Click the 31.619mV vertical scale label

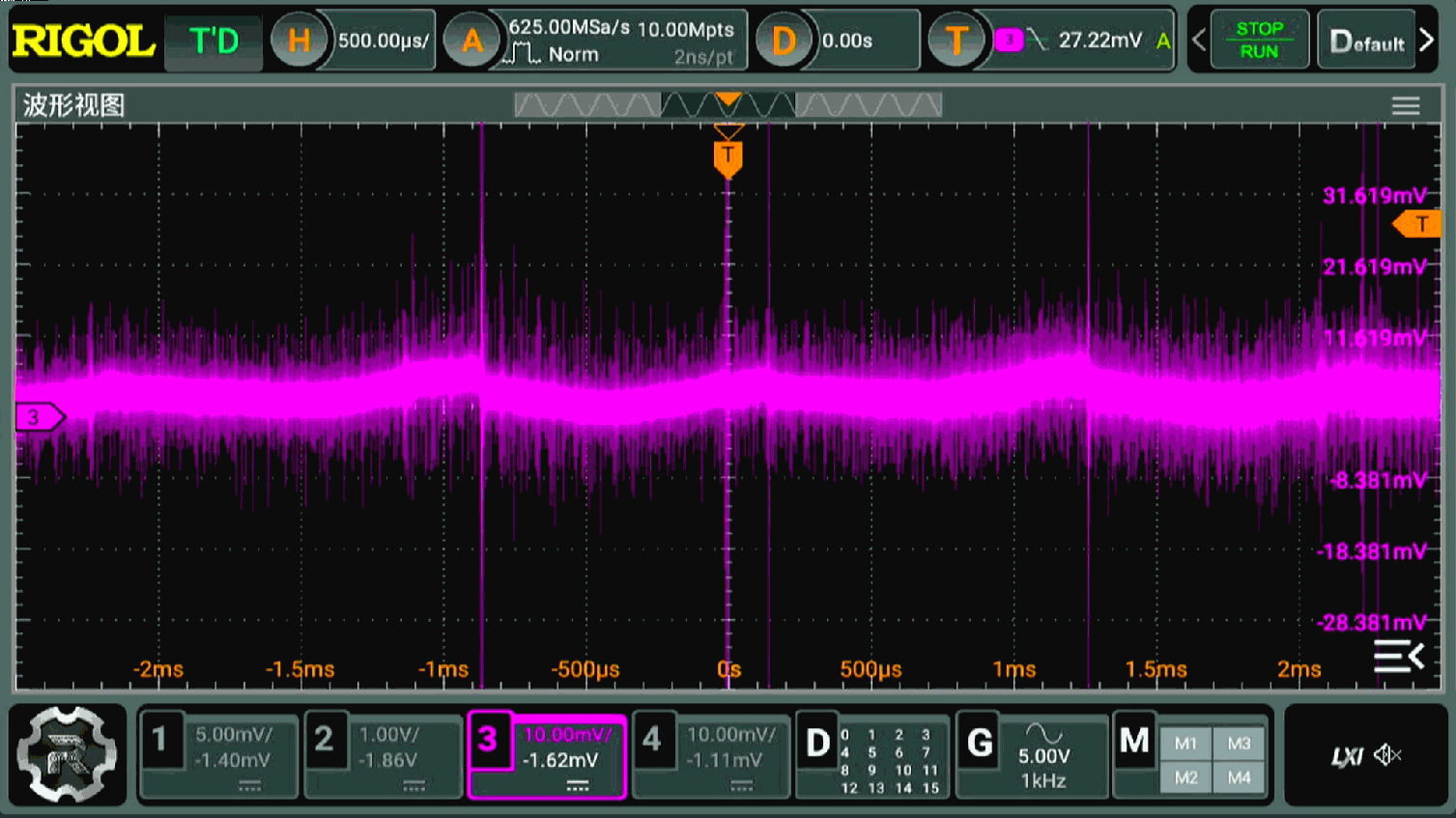[1374, 196]
